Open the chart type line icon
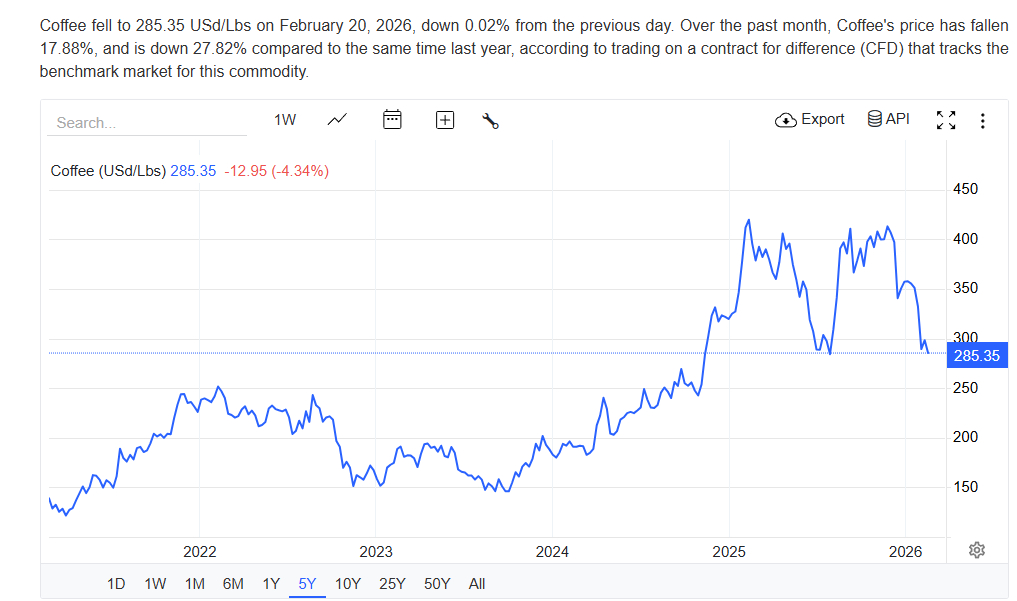 pos(337,120)
